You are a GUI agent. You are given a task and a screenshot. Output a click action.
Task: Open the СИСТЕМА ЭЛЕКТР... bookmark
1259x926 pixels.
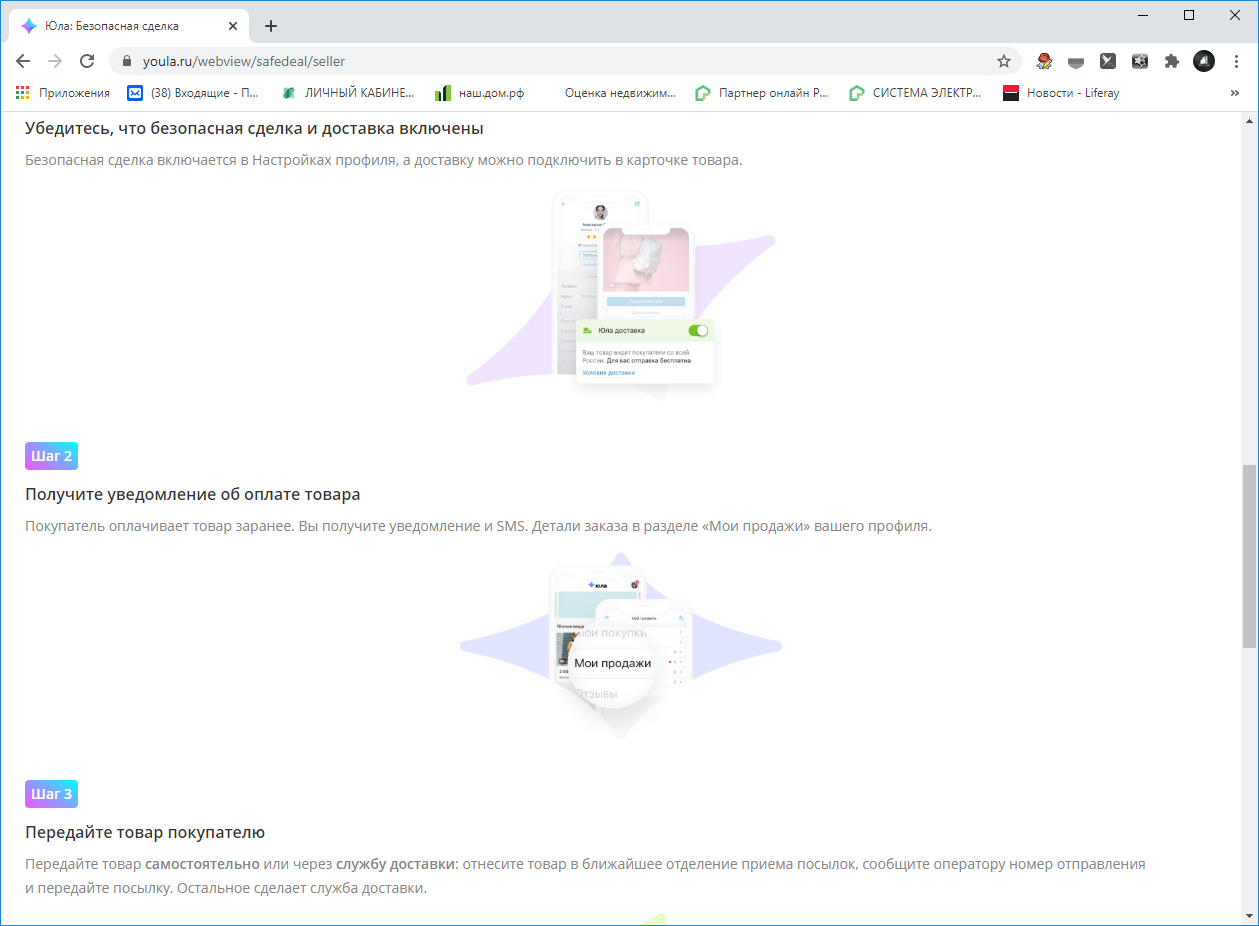coord(916,93)
